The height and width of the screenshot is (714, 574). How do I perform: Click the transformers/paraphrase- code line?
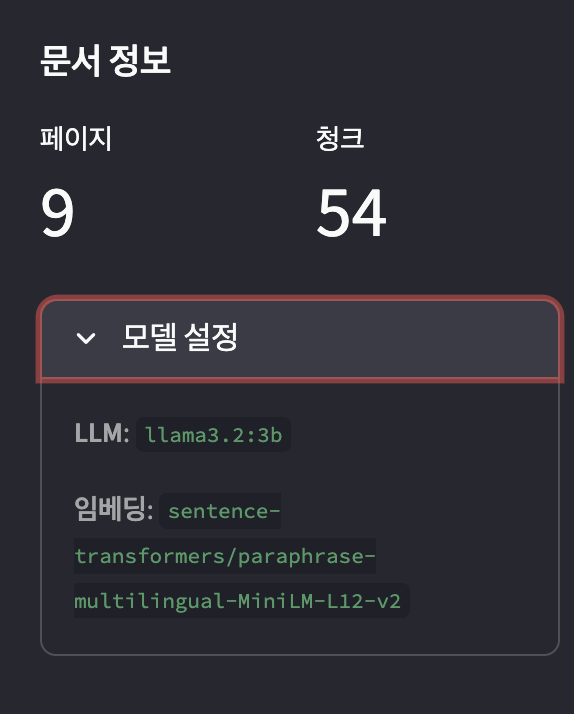point(225,556)
